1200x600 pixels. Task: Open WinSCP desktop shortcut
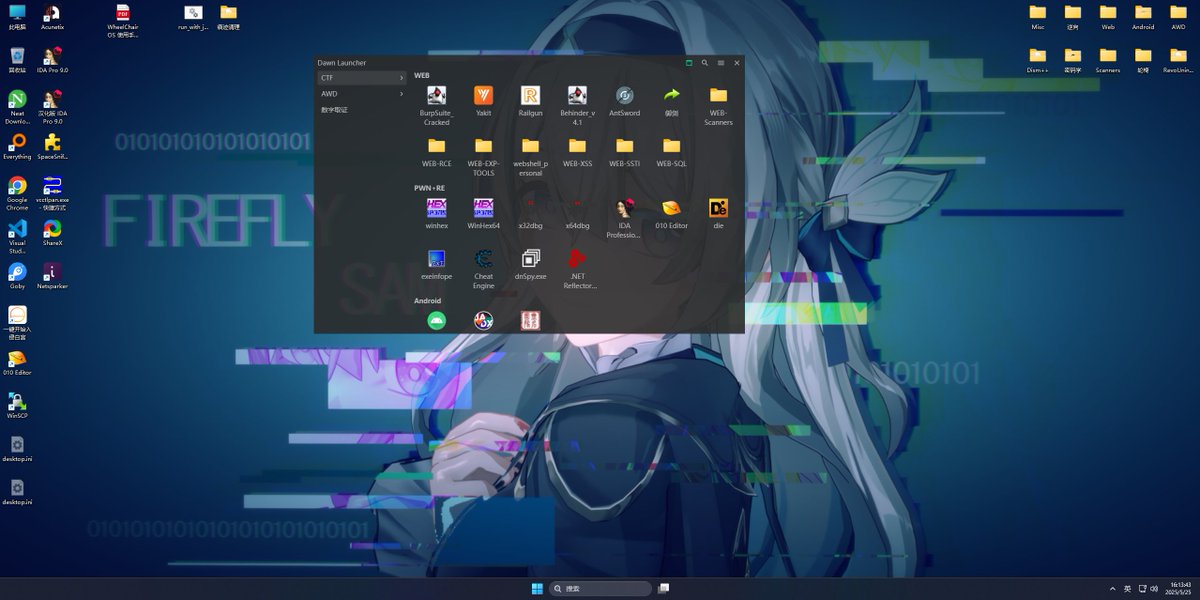[17, 405]
